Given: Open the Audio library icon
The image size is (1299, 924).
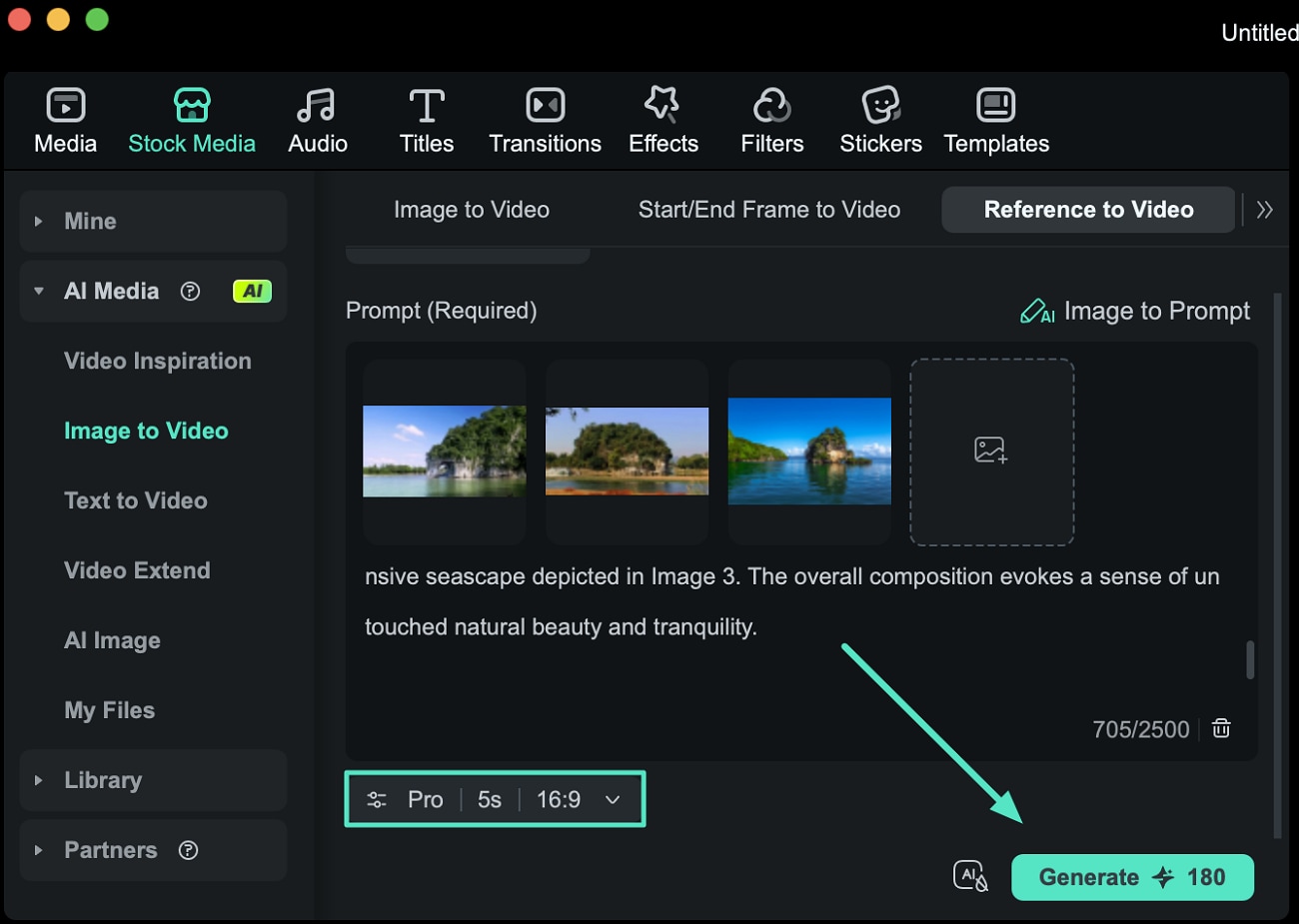Looking at the screenshot, I should click(x=317, y=106).
